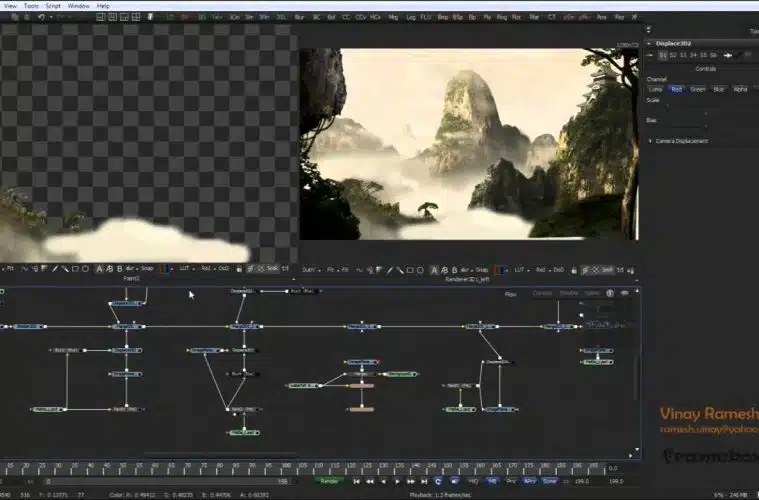The width and height of the screenshot is (759, 500).
Task: Expand the Camera Displacement section
Action: coord(680,141)
